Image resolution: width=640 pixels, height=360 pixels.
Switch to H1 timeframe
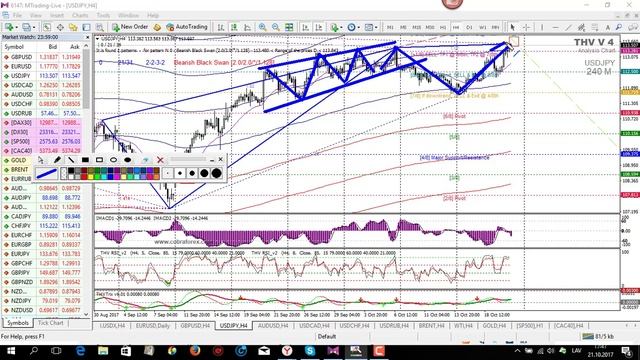pyautogui.click(x=443, y=27)
